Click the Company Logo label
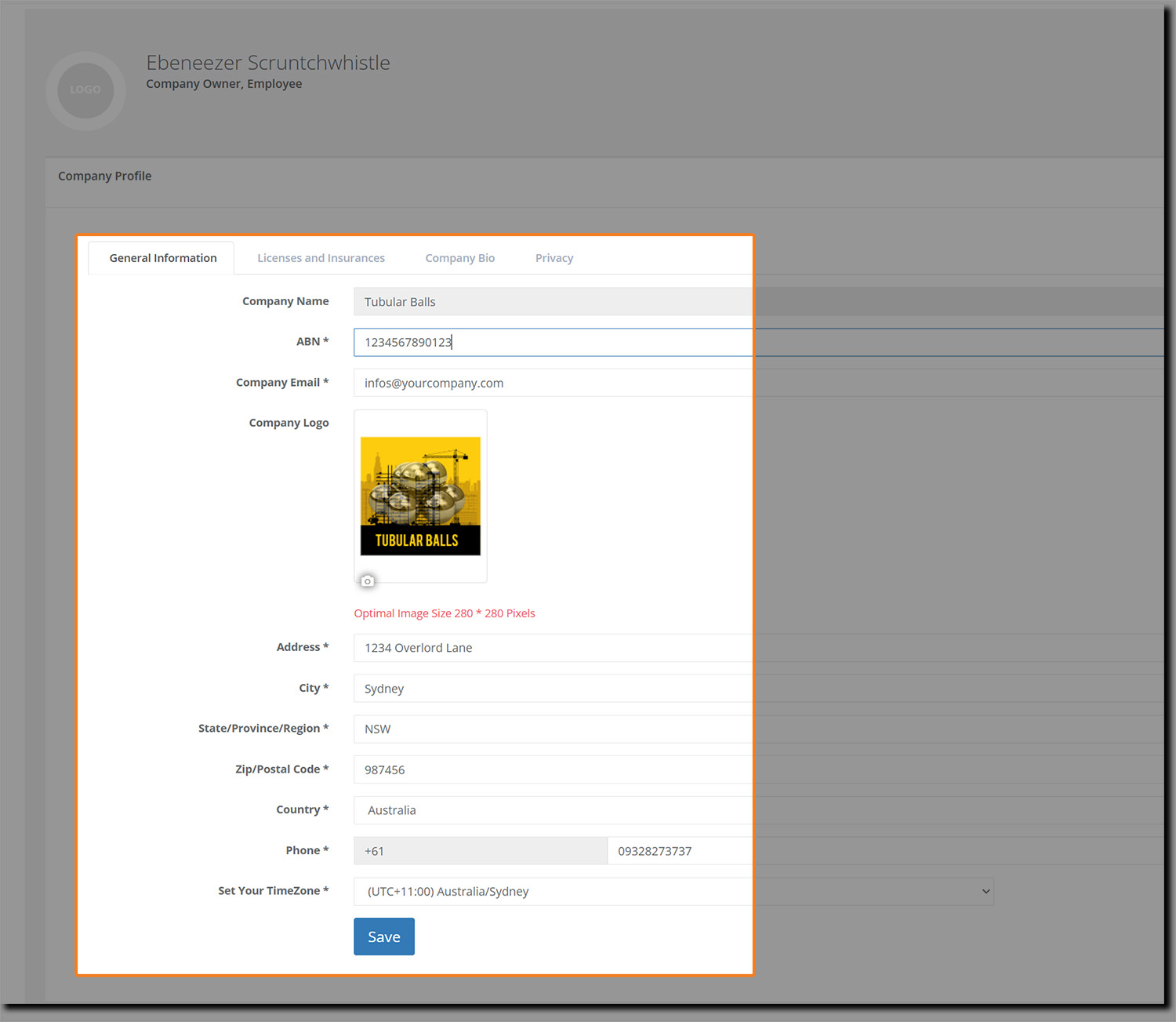Screen dimensions: 1176x1022 [x=289, y=423]
